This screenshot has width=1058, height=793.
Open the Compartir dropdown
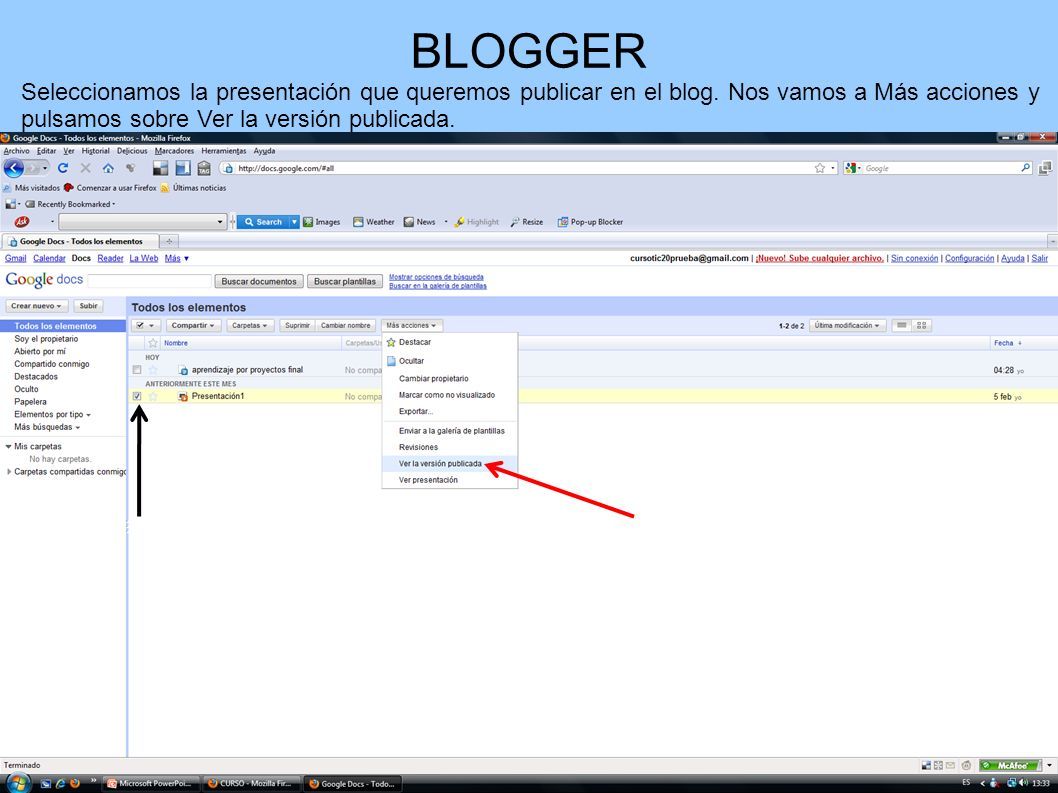[x=192, y=325]
